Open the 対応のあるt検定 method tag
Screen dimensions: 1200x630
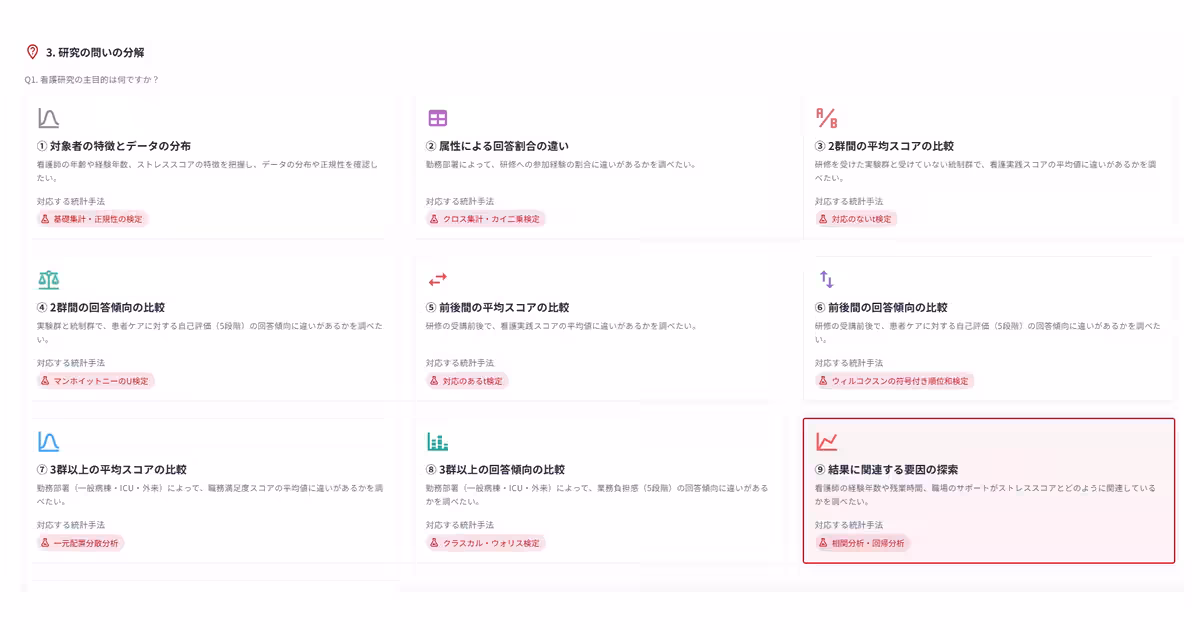click(x=467, y=381)
